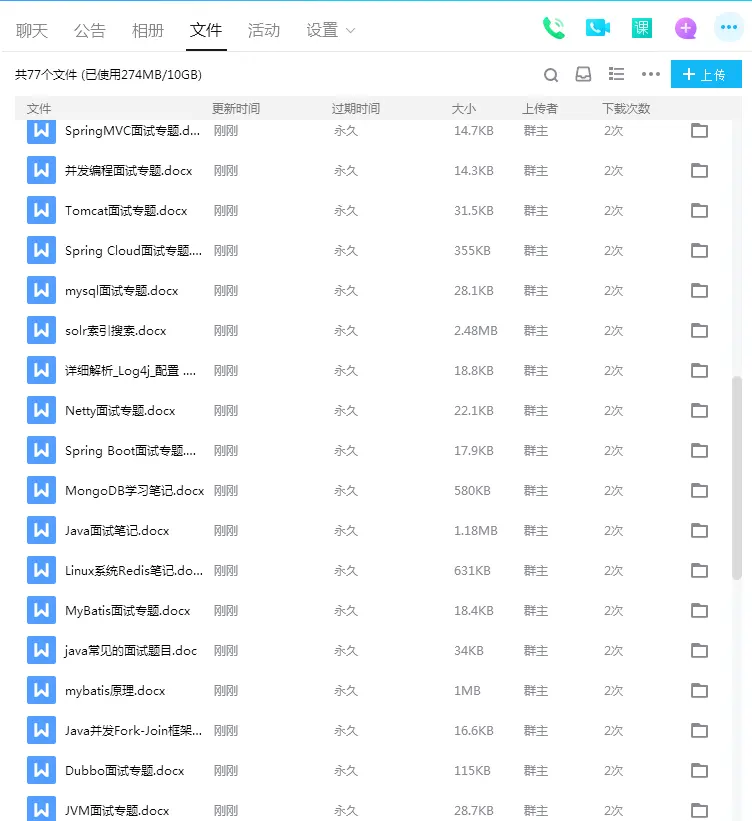Open folder icon for MongoDB学习笔记.docx
The width and height of the screenshot is (752, 821).
(699, 490)
